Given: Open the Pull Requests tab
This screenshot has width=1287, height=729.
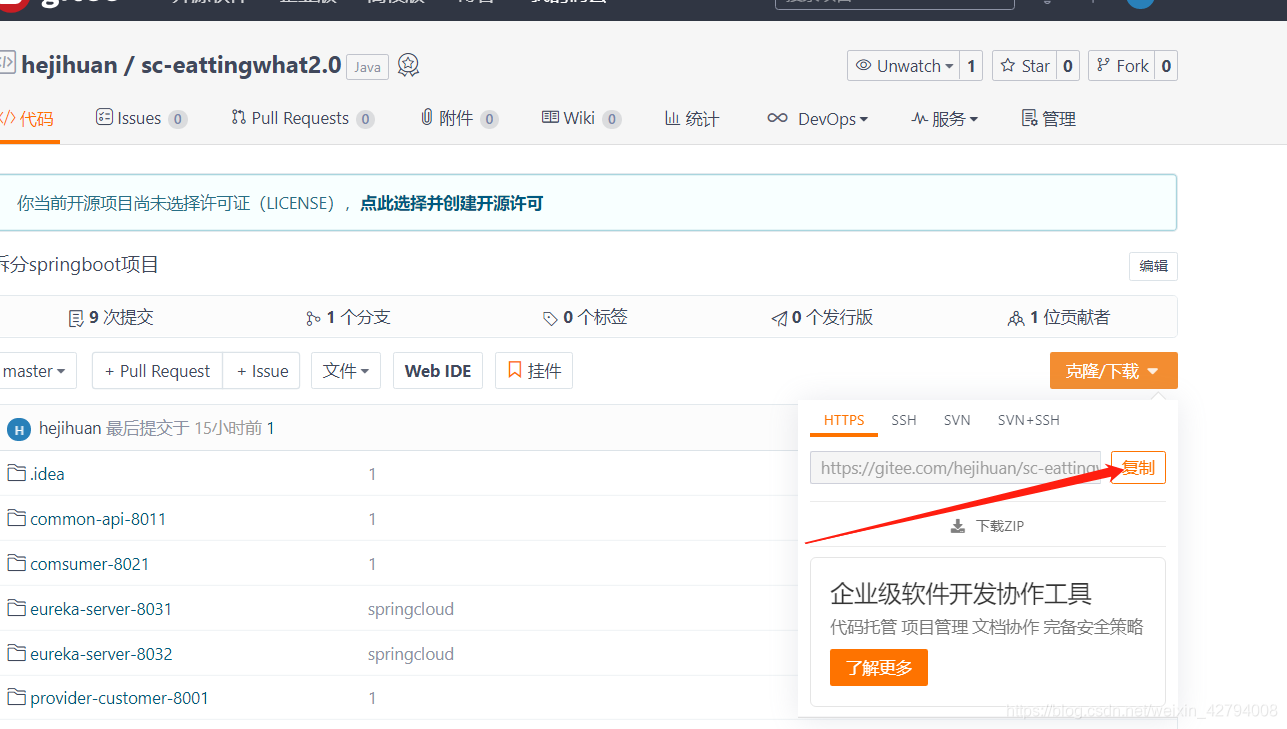Looking at the screenshot, I should point(303,118).
